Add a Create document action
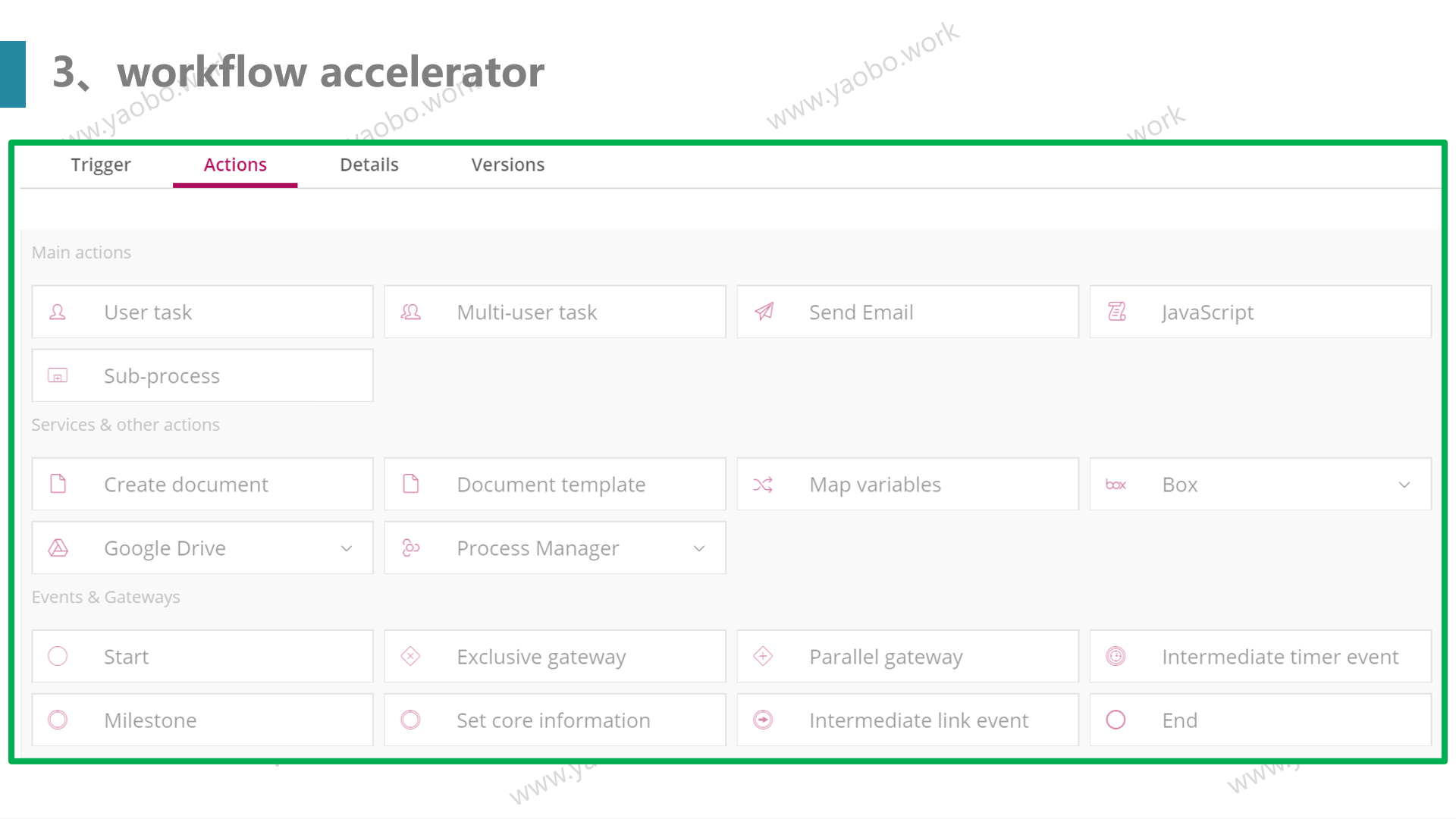The image size is (1456, 819). point(202,484)
